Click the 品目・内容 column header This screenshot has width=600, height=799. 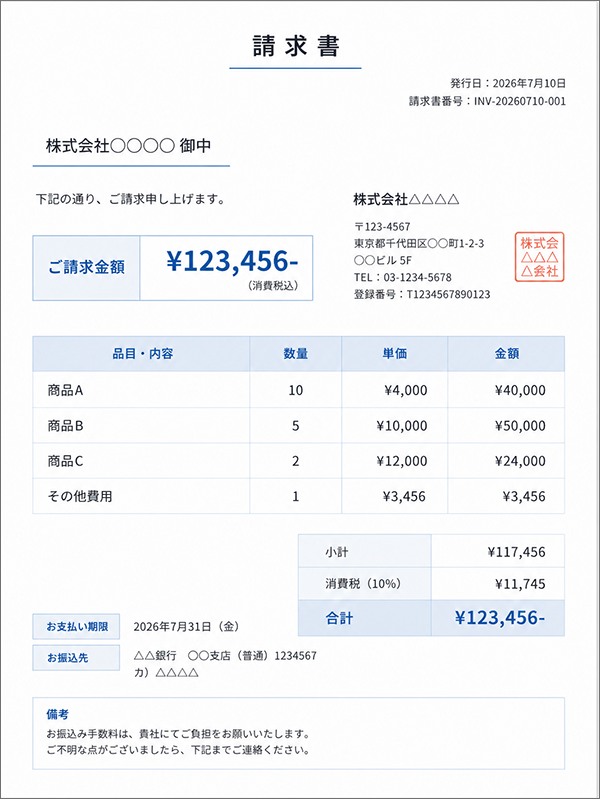pos(143,354)
